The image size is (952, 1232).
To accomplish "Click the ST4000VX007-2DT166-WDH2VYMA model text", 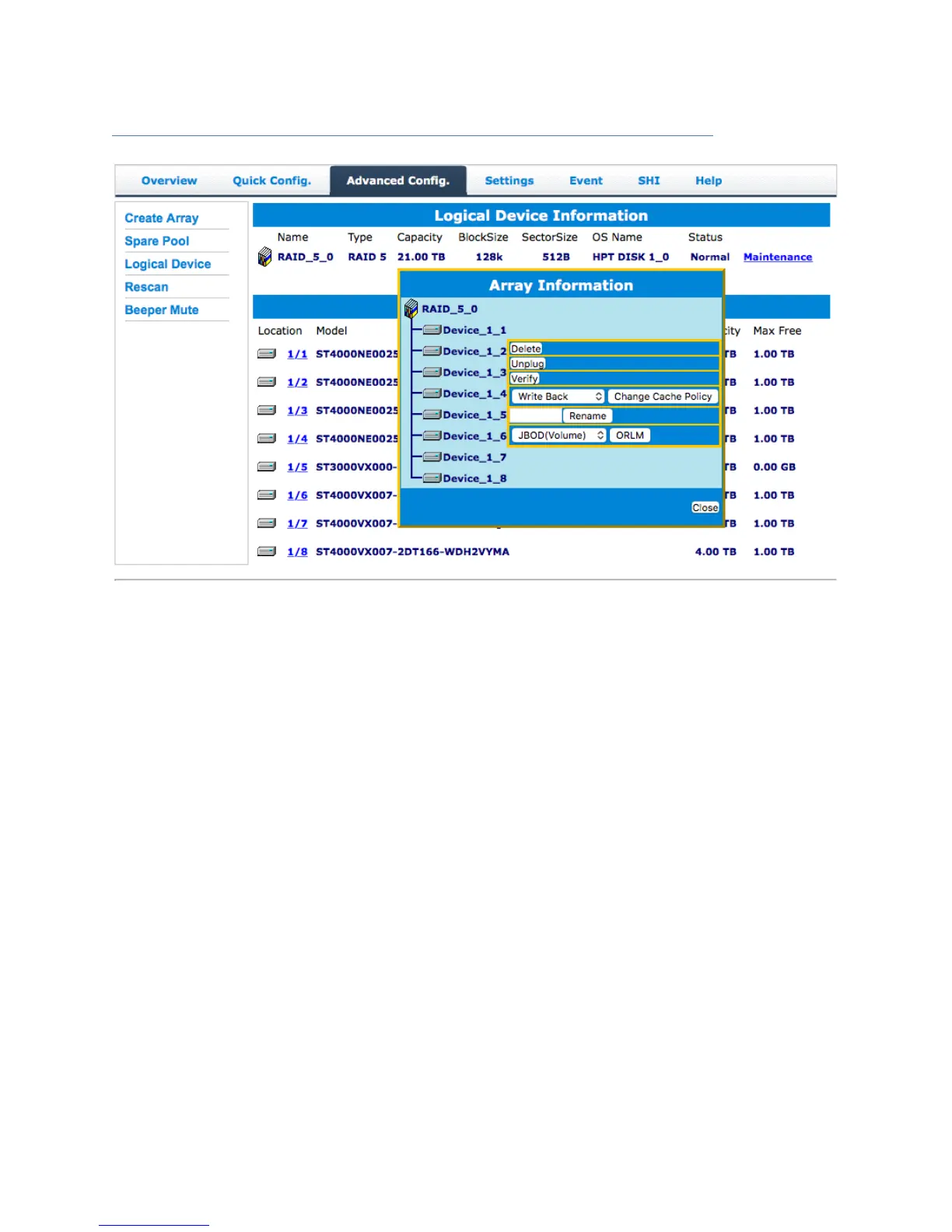I will [412, 551].
